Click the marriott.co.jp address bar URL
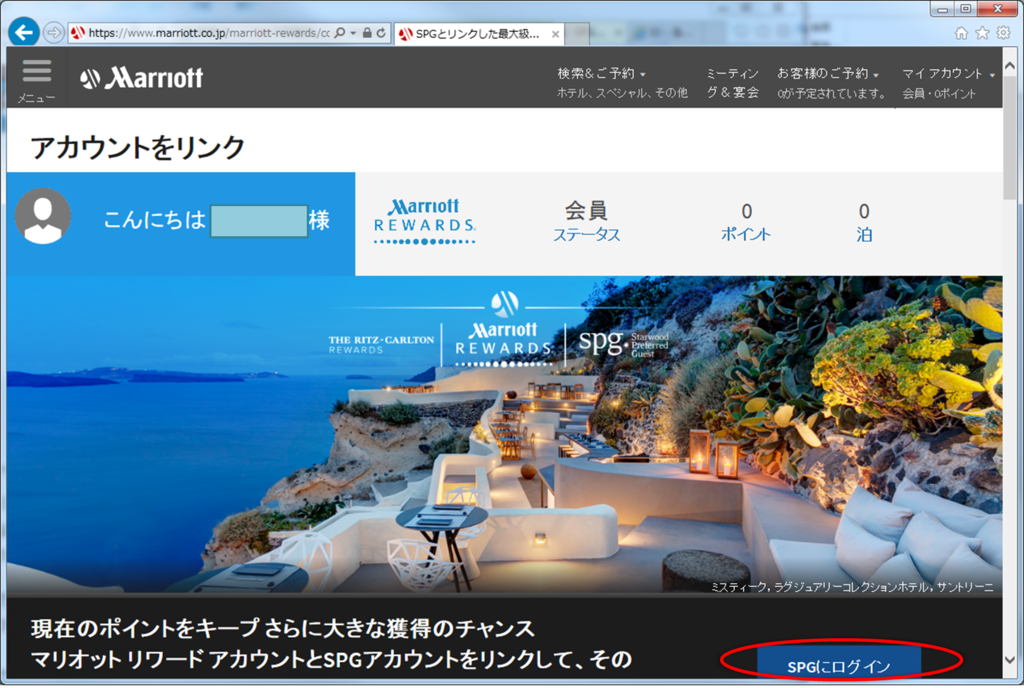This screenshot has width=1024, height=688. [x=209, y=33]
